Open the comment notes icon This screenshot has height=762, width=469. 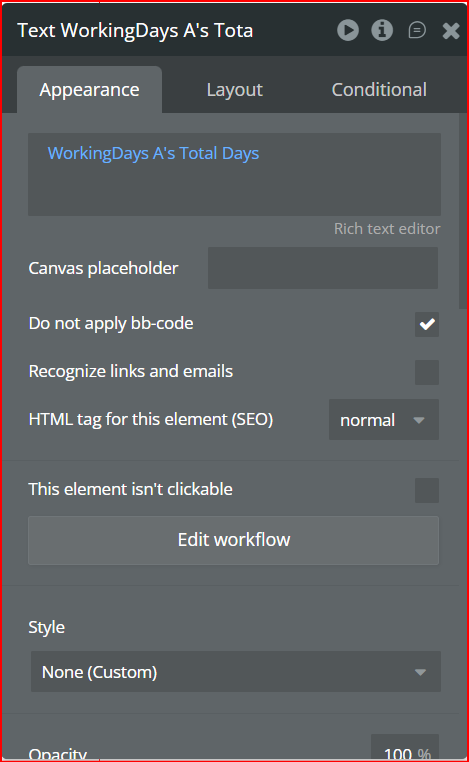(x=417, y=30)
